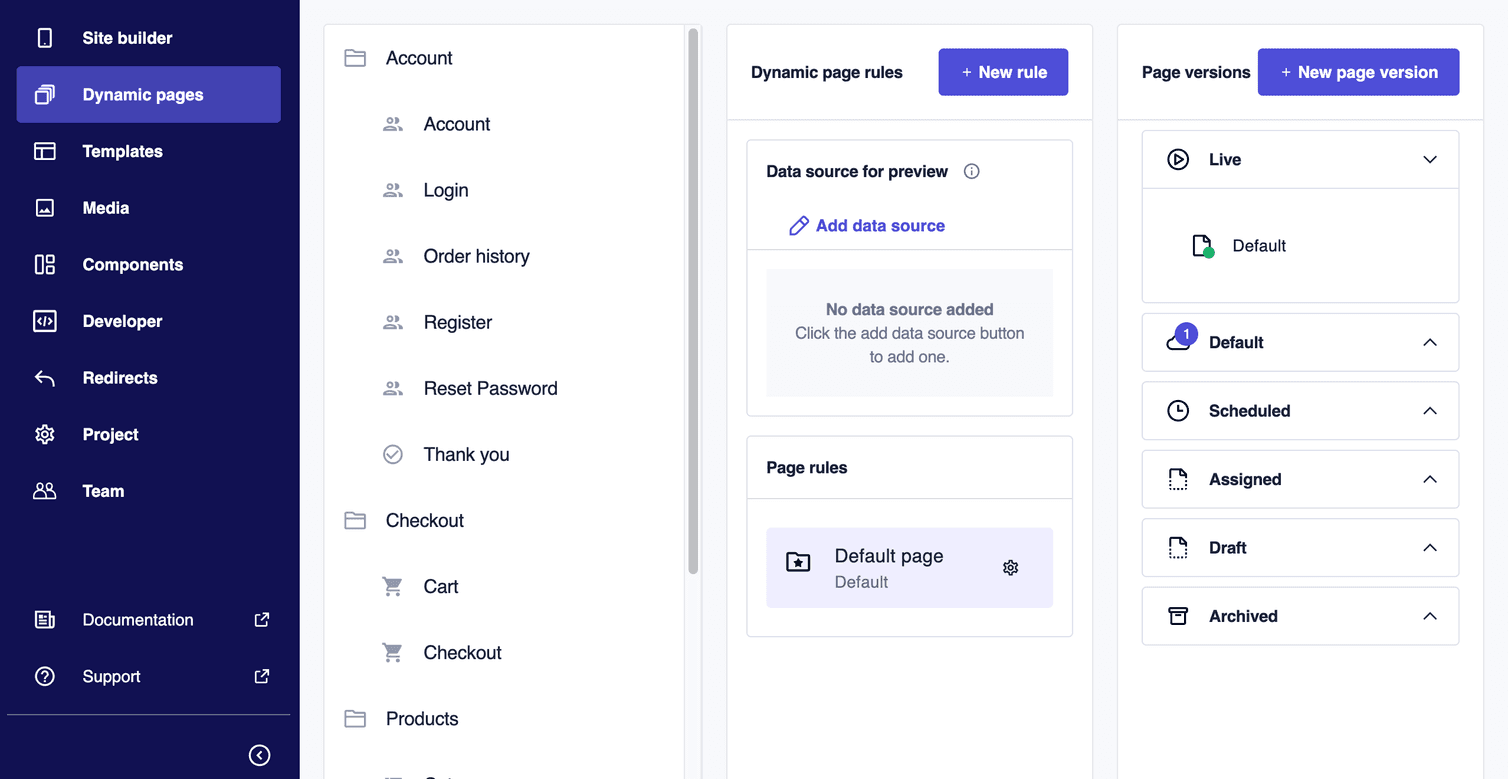Open the Team menu item
Image resolution: width=1508 pixels, height=779 pixels.
coord(103,491)
